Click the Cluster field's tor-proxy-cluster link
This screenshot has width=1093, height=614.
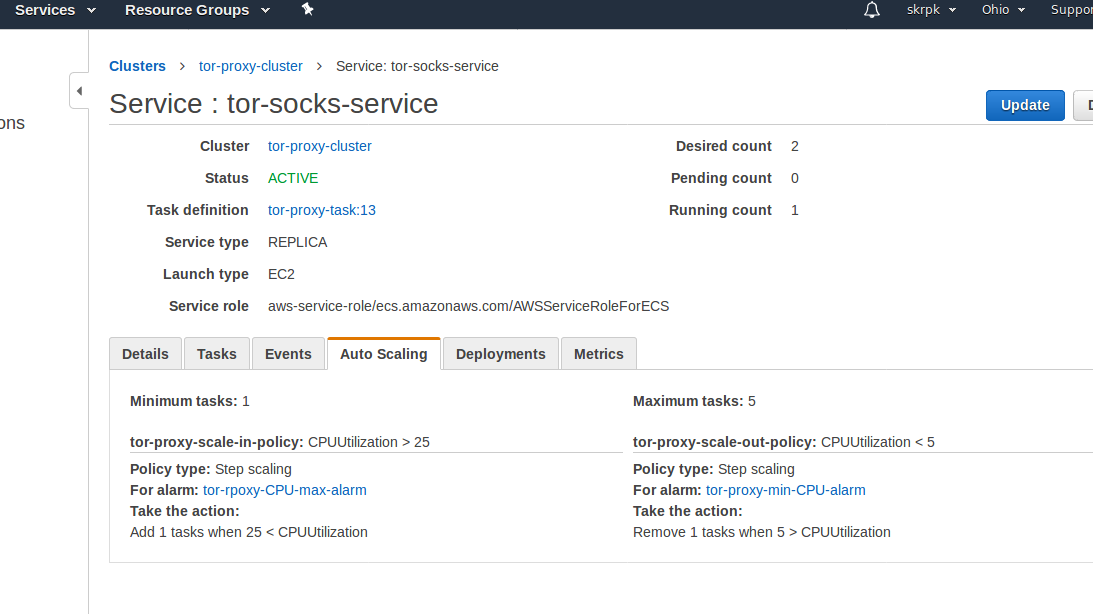[319, 146]
